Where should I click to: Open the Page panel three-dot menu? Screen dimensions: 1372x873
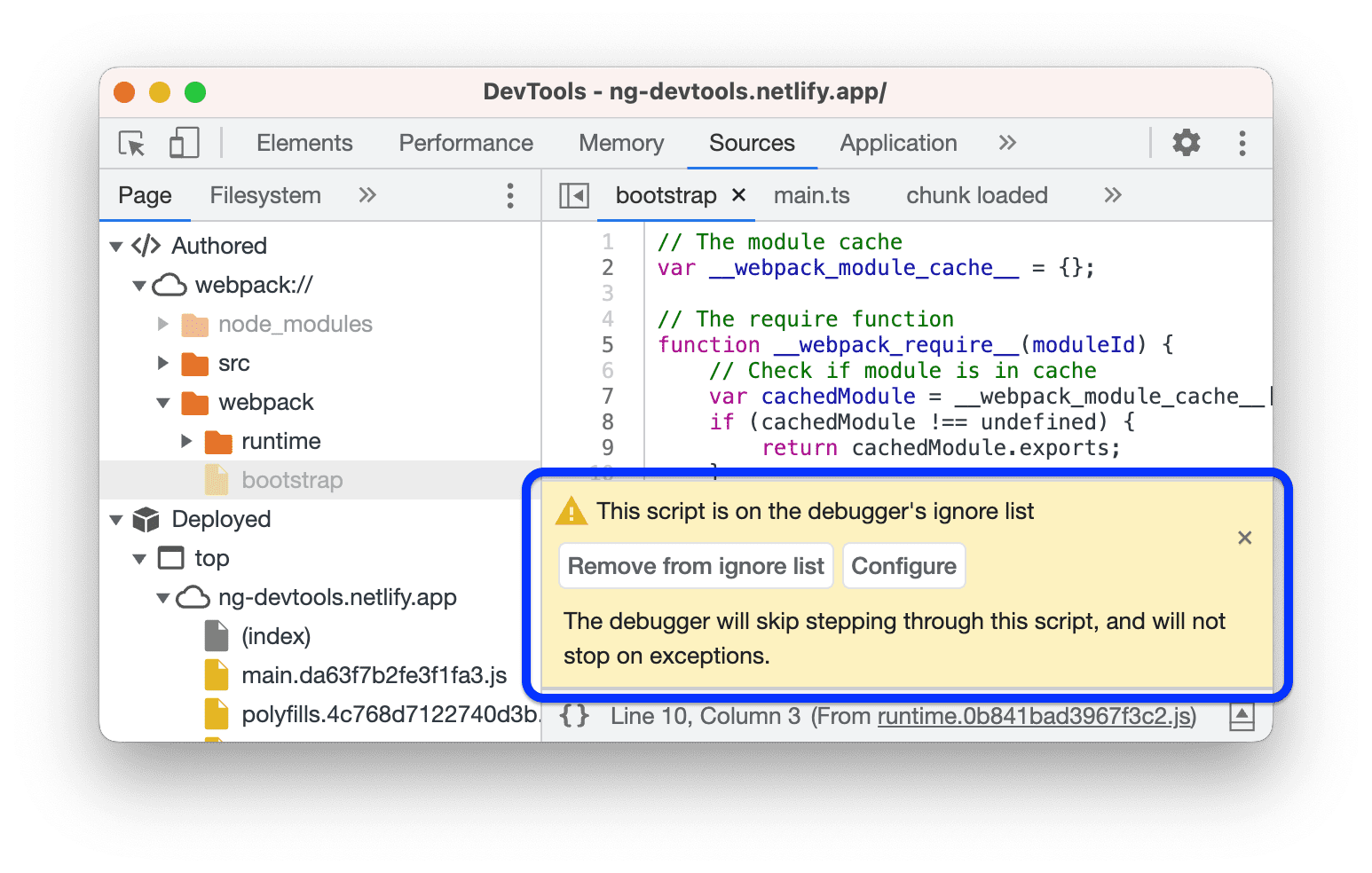510,195
